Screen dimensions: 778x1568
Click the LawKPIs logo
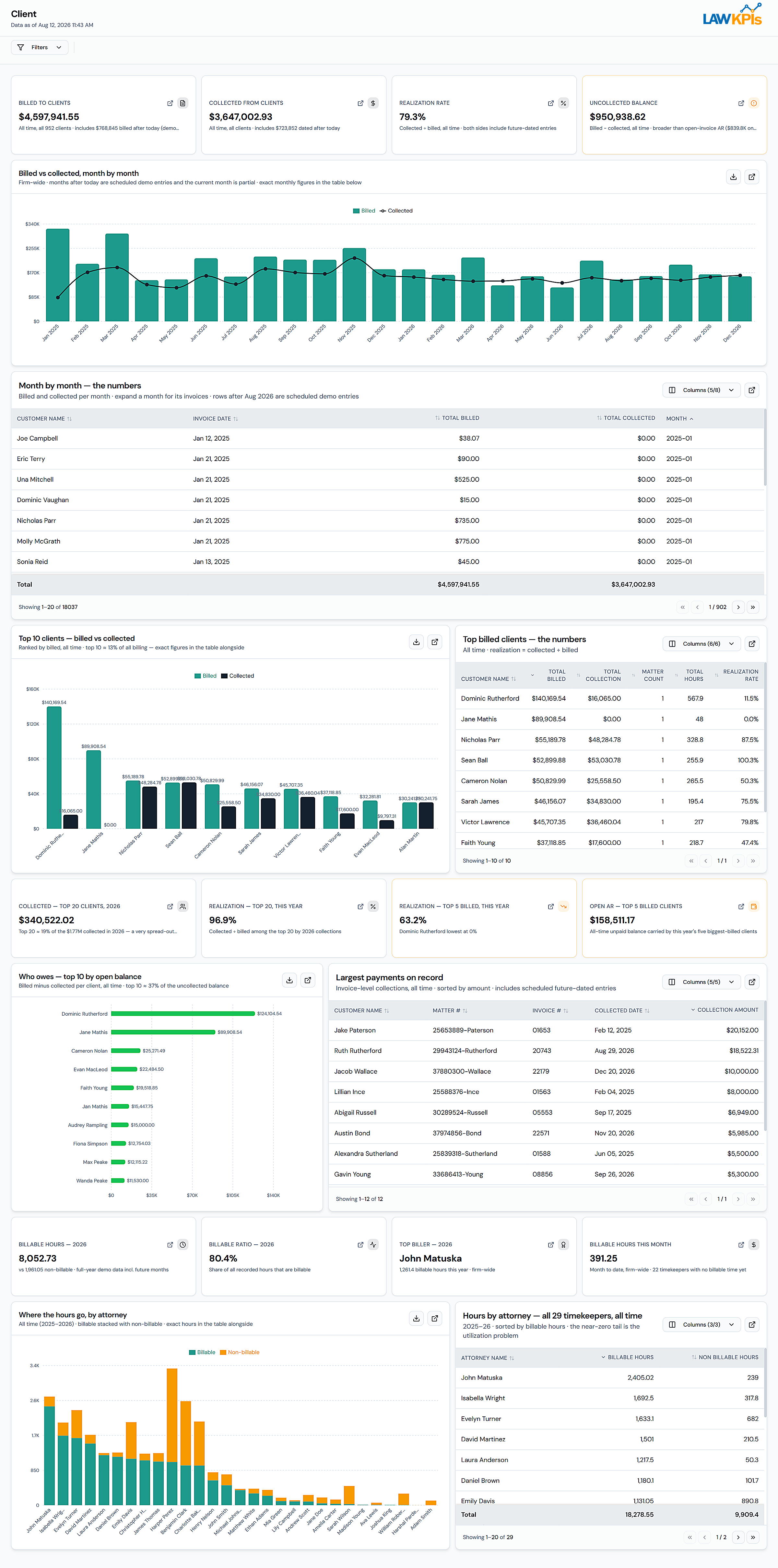tap(732, 15)
